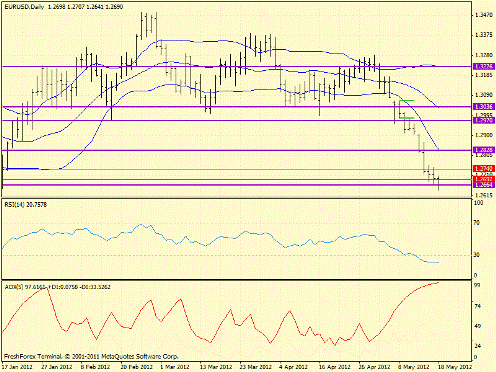Click the 27 Jan 2012 date label
Viewport: 496px width, 372px height.
(x=57, y=367)
